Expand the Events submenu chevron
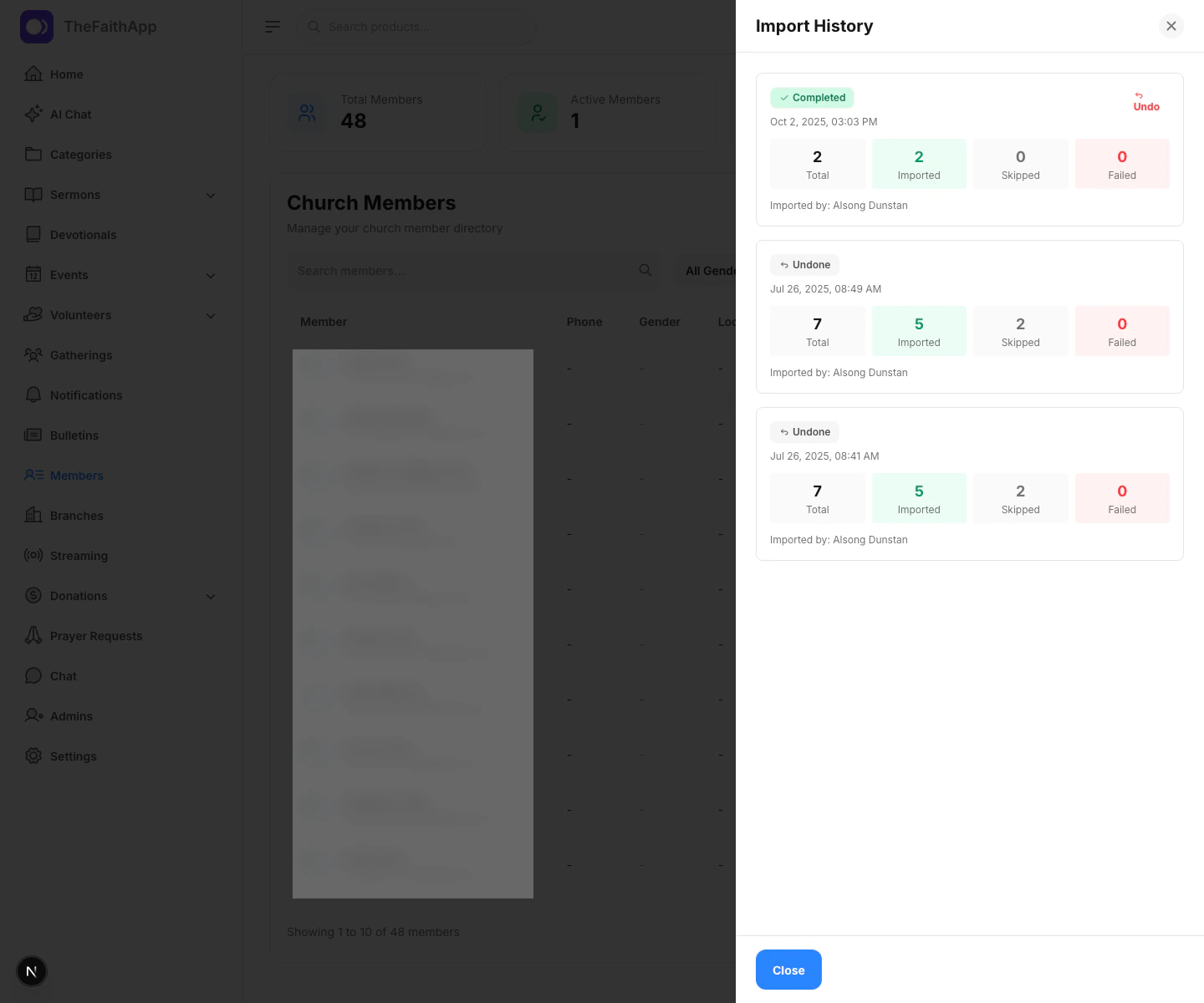1204x1003 pixels. 211,275
